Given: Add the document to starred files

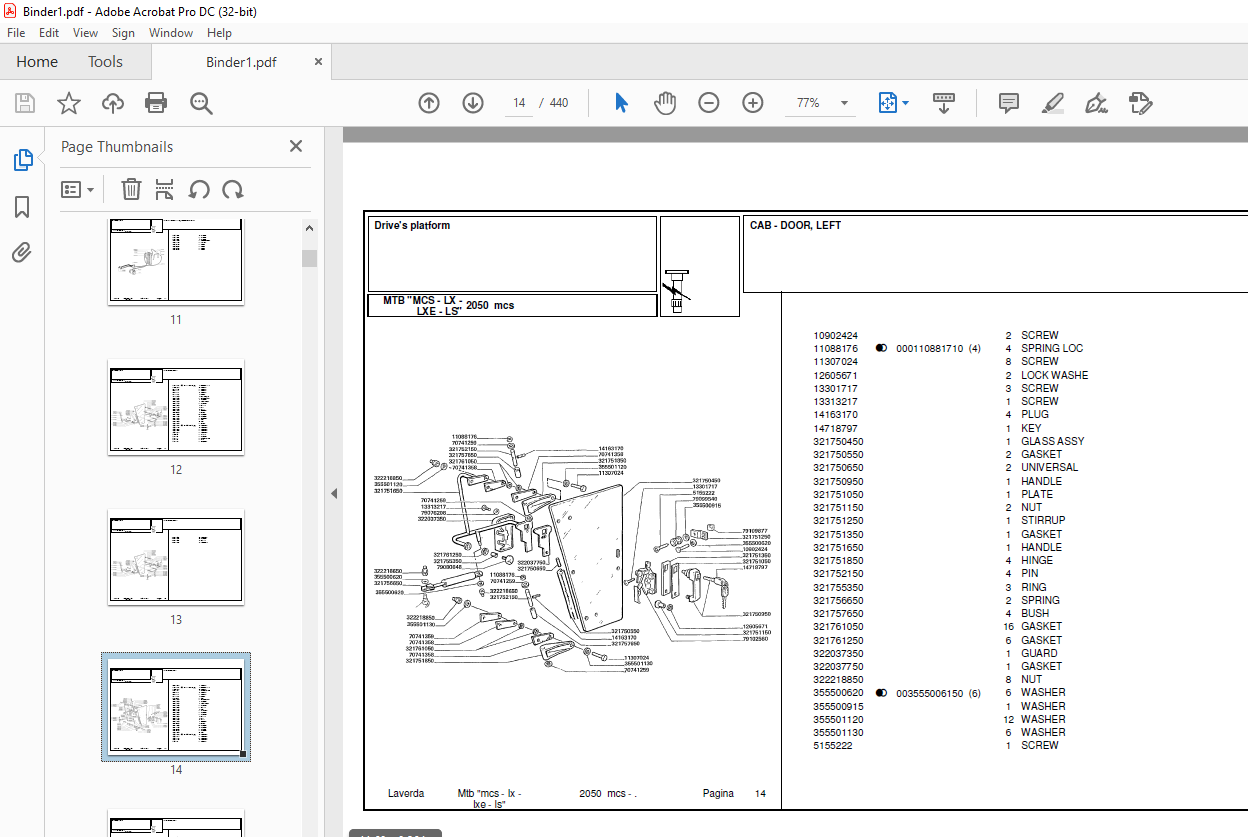Looking at the screenshot, I should click(x=69, y=103).
